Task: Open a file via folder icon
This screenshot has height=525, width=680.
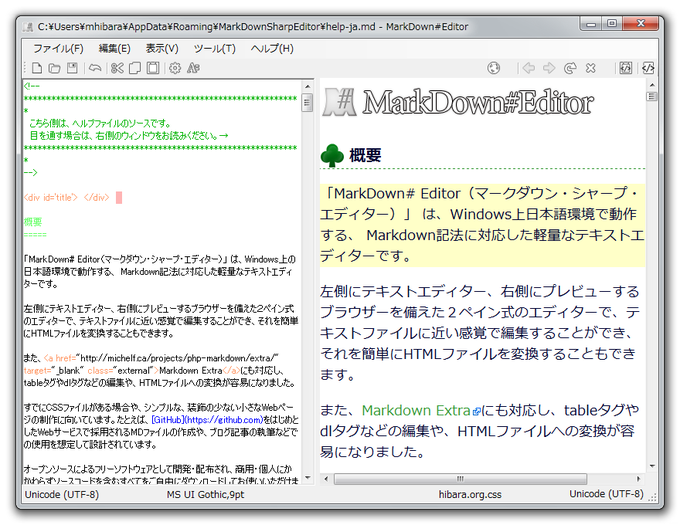Action: click(x=55, y=68)
